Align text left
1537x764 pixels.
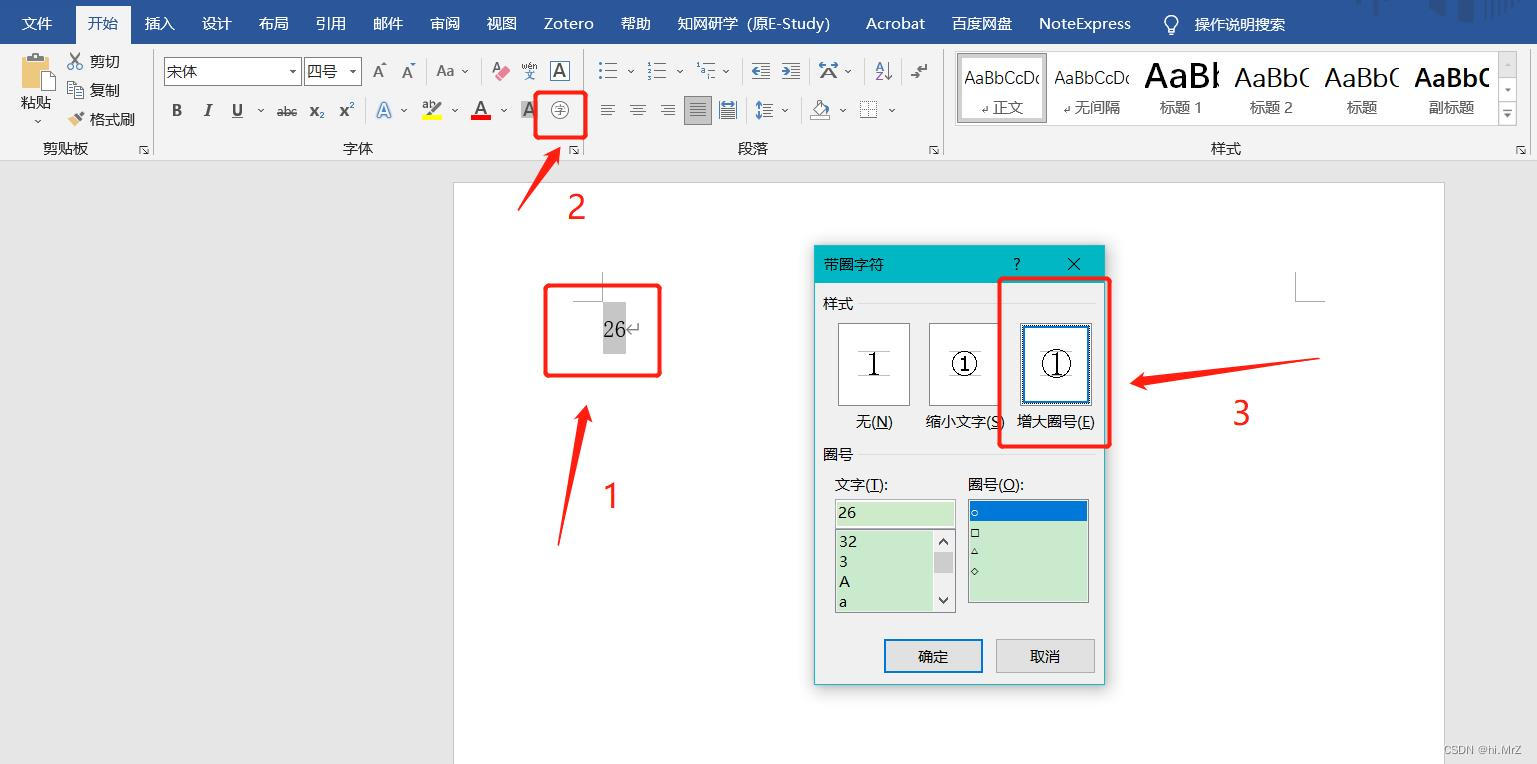607,110
